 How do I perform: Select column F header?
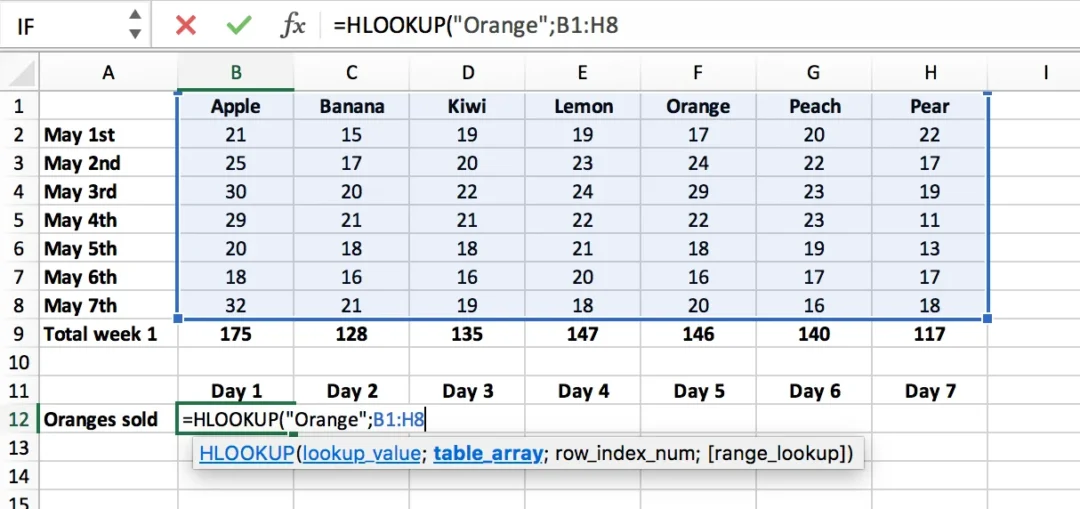point(698,72)
